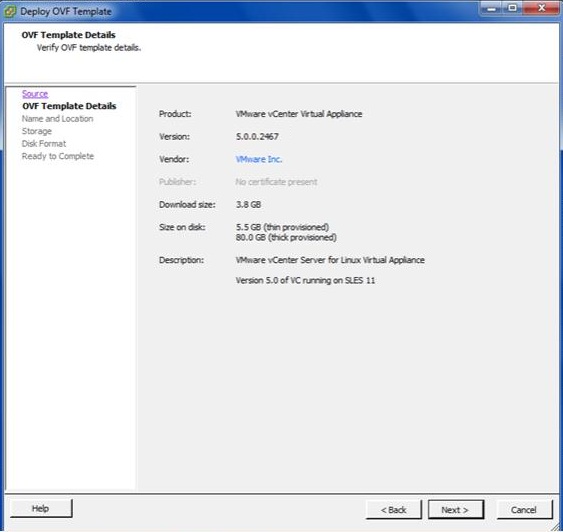Close the Deploy OVF Template dialog
This screenshot has width=563, height=532.
pos(541,8)
